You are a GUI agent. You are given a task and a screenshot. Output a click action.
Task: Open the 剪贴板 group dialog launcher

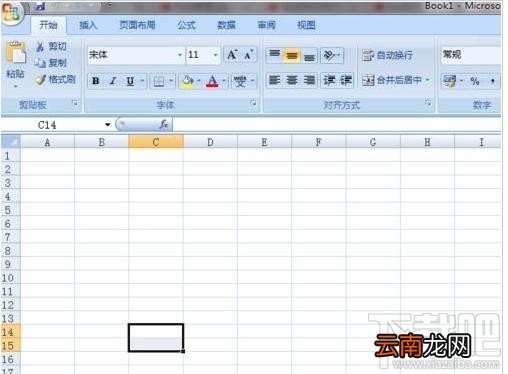(75, 103)
